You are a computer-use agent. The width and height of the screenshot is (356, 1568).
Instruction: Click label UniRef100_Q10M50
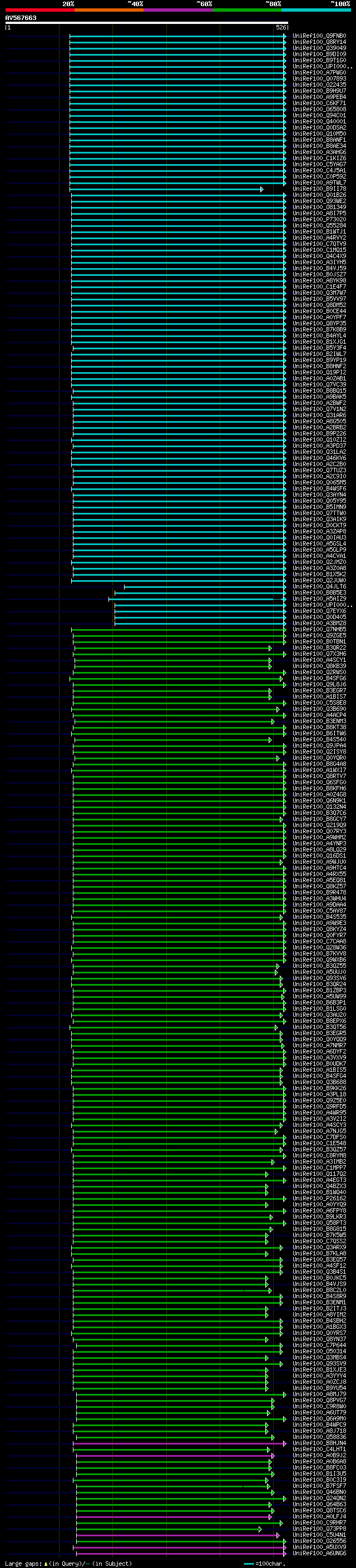pyautogui.click(x=319, y=134)
